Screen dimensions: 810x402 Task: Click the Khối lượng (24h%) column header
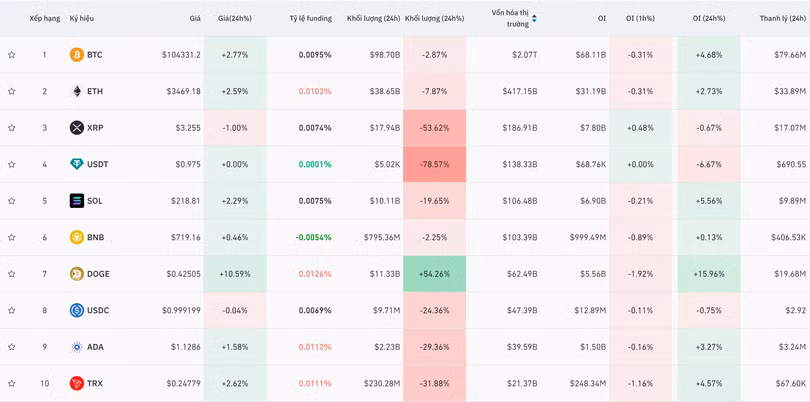pos(434,18)
